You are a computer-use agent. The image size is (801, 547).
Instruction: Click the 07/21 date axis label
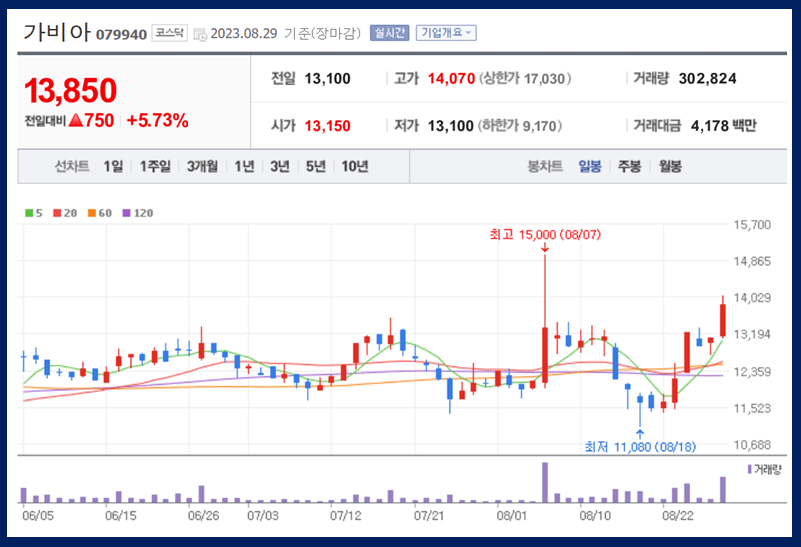click(429, 515)
